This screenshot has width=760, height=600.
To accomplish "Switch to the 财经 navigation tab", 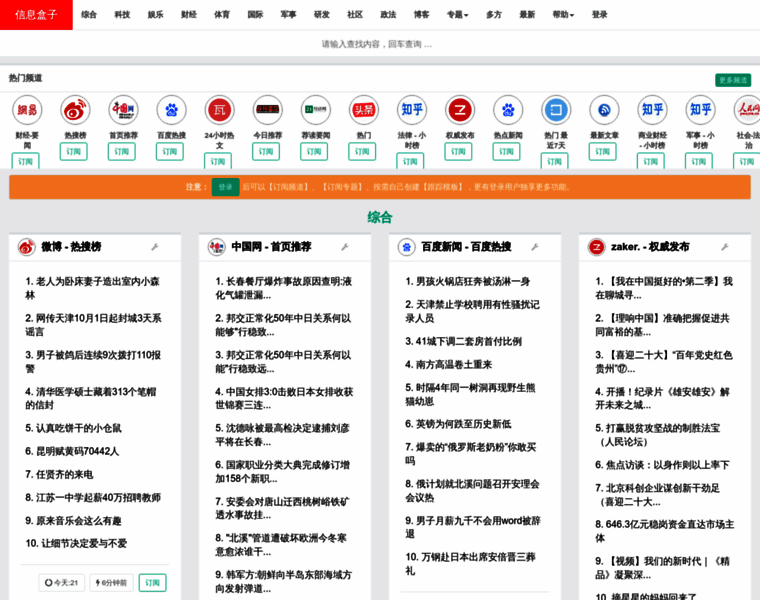I will [x=189, y=15].
